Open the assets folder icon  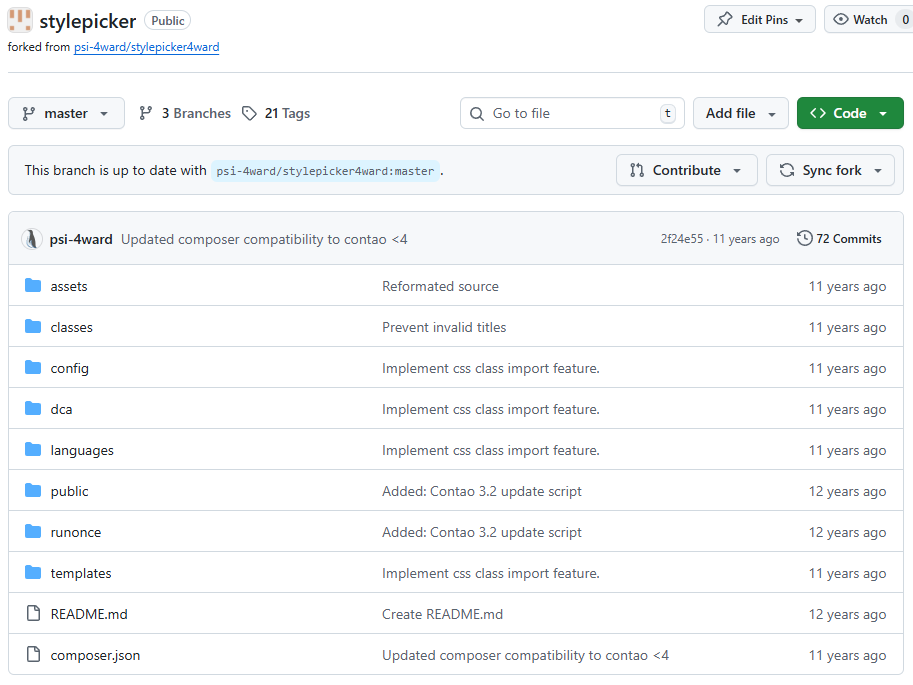point(33,286)
